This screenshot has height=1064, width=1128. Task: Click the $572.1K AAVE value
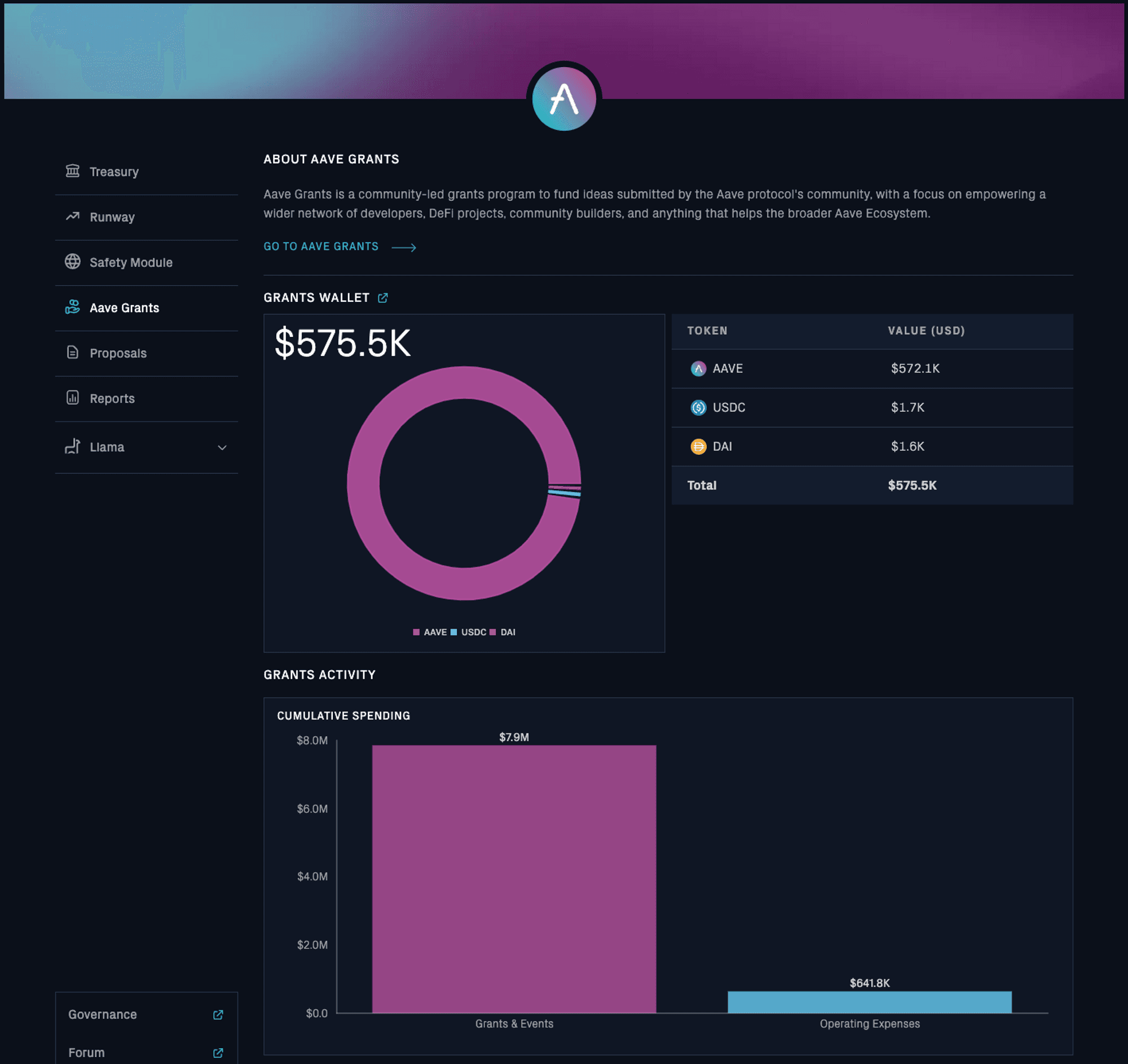tap(915, 369)
